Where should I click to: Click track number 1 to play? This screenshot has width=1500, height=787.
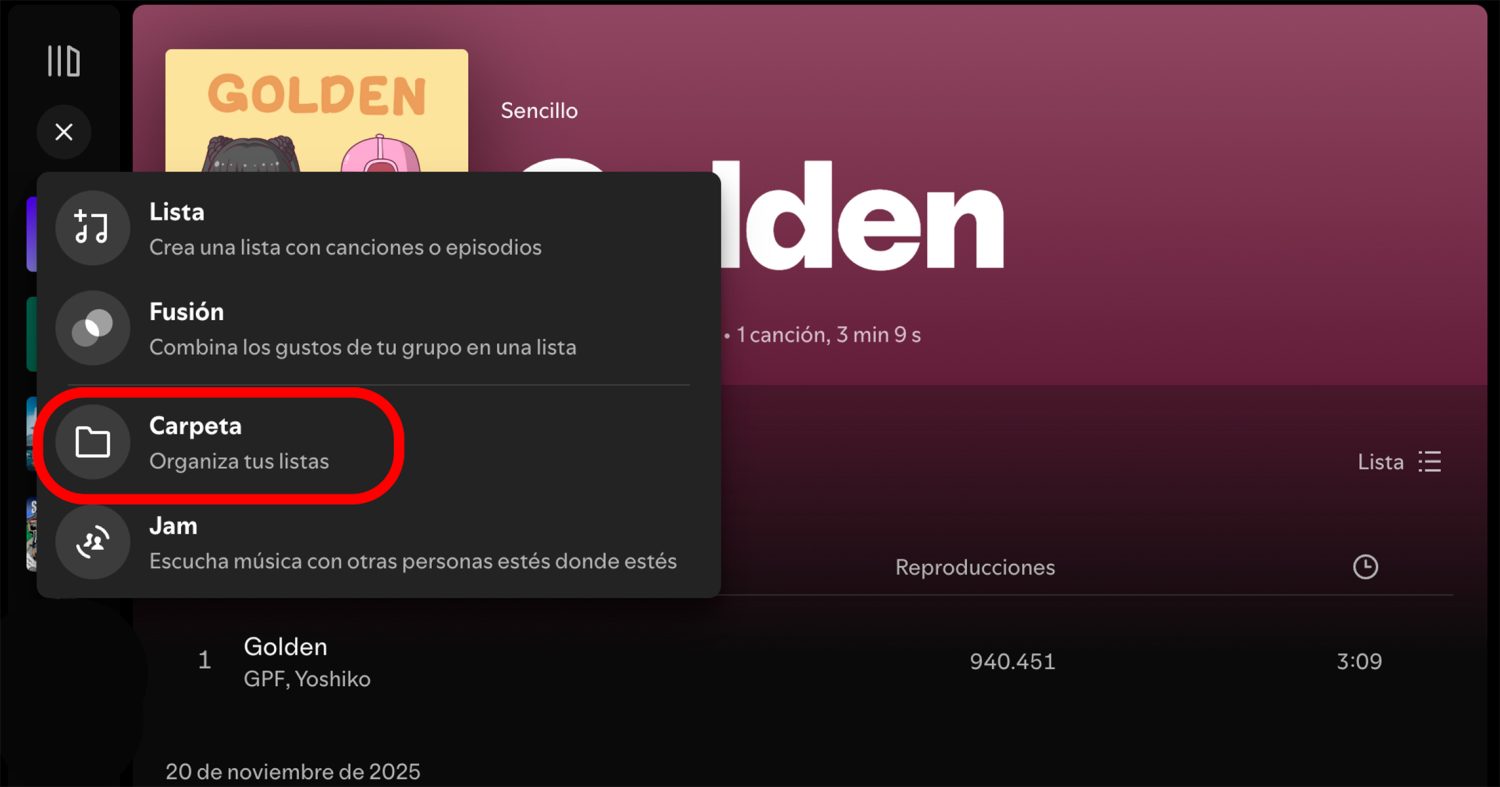click(x=205, y=661)
